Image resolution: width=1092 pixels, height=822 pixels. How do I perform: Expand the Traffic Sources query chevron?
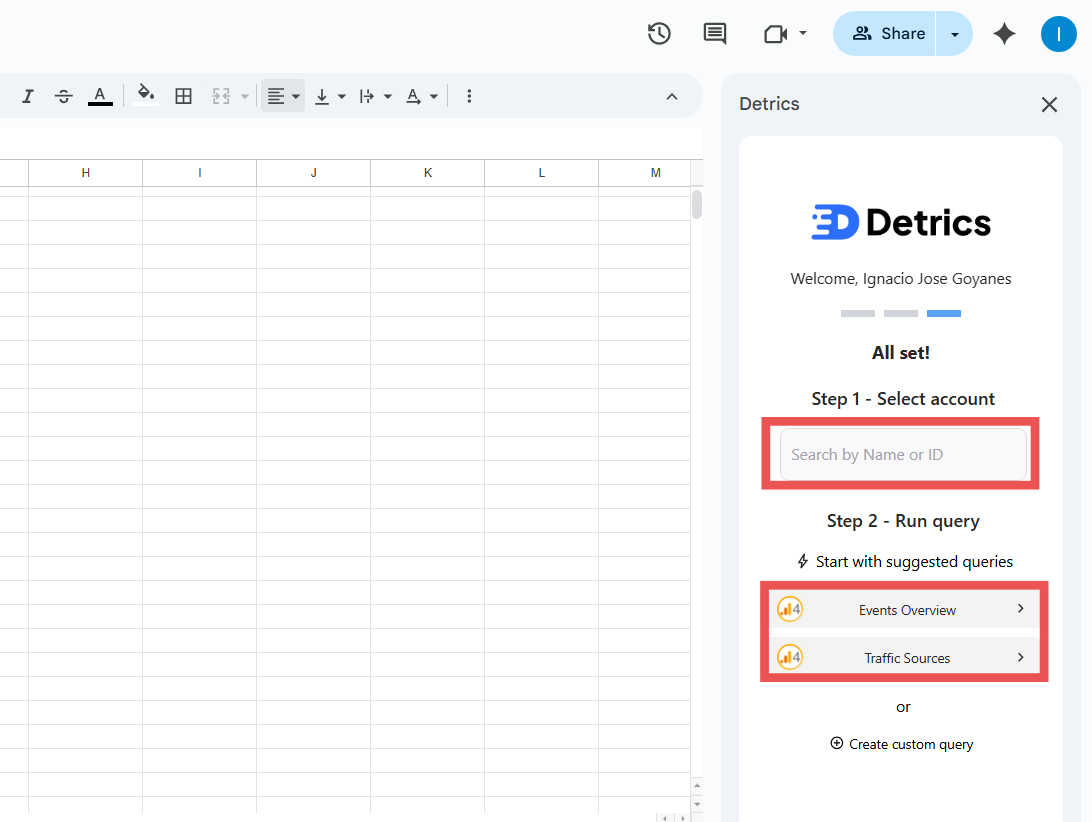pyautogui.click(x=1021, y=657)
